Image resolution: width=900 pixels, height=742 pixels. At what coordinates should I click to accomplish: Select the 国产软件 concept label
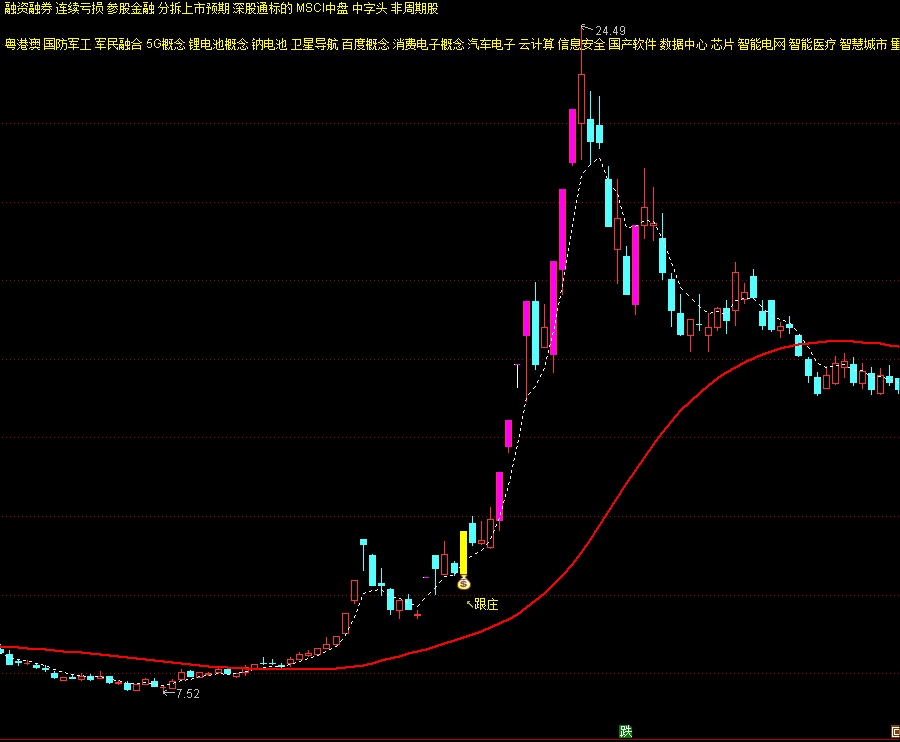click(x=632, y=44)
